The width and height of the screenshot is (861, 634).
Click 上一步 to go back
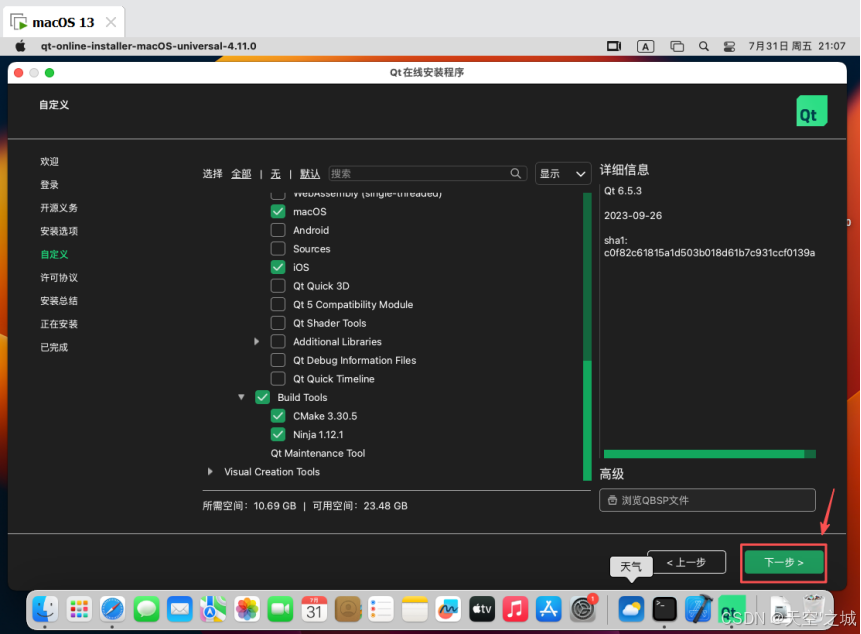pyautogui.click(x=686, y=563)
